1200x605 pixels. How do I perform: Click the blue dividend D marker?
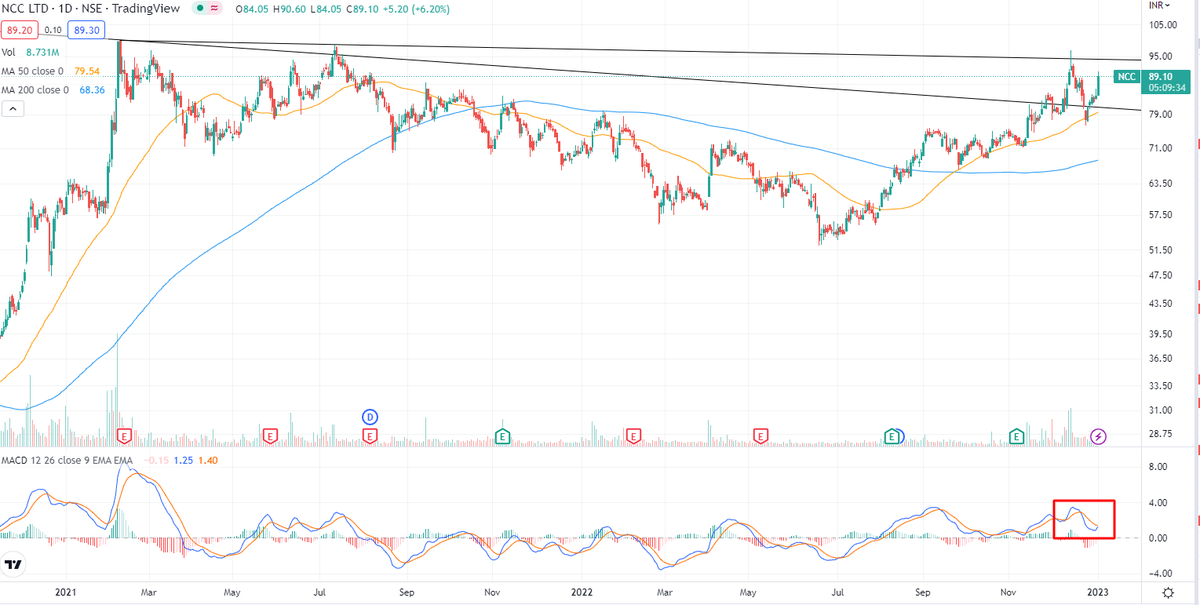(369, 416)
